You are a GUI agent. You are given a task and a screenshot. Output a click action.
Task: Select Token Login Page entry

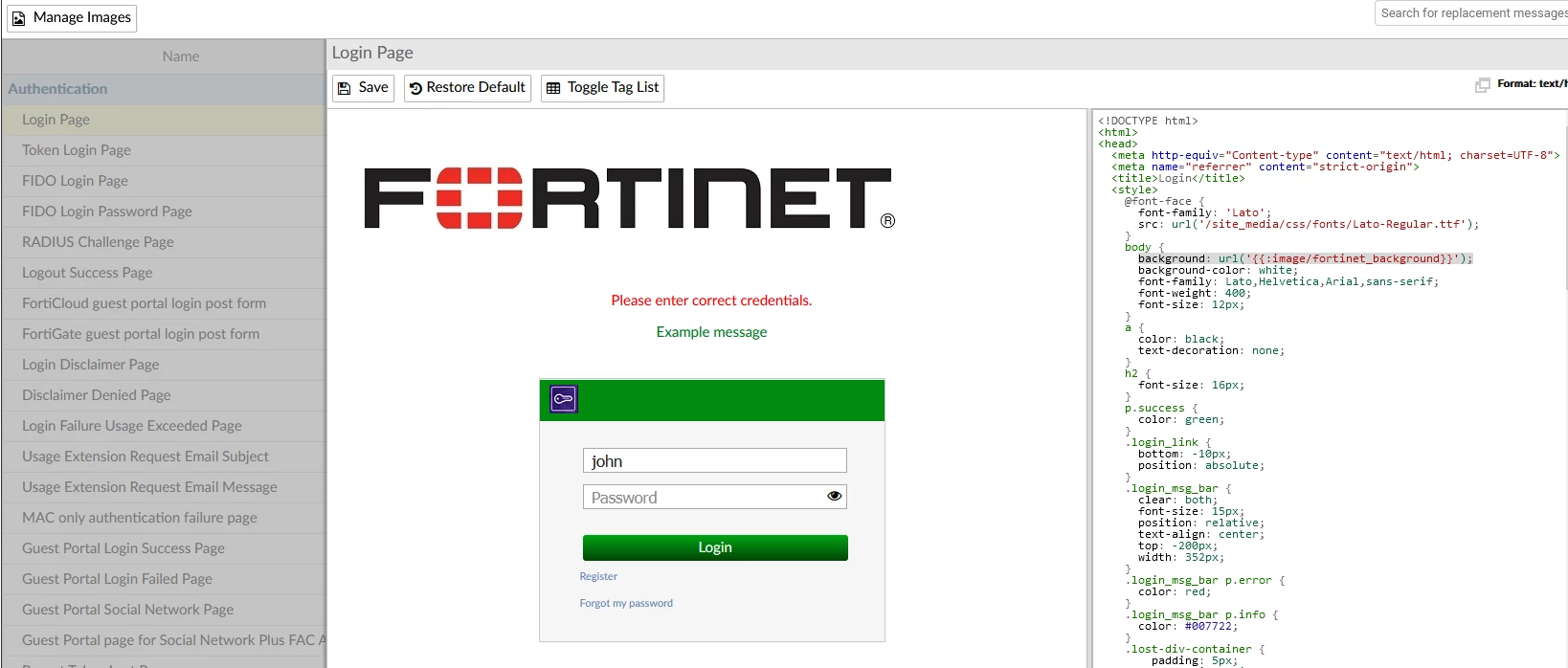[x=164, y=150]
